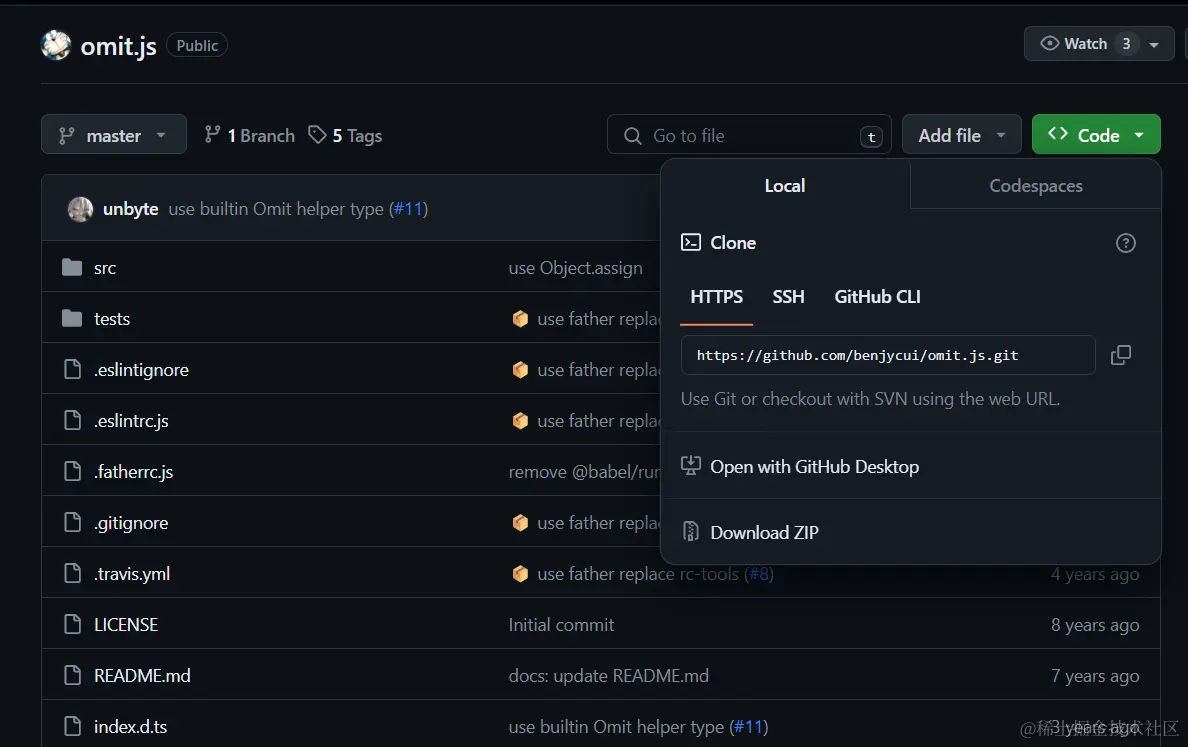View the 1 Branch link

click(x=249, y=136)
